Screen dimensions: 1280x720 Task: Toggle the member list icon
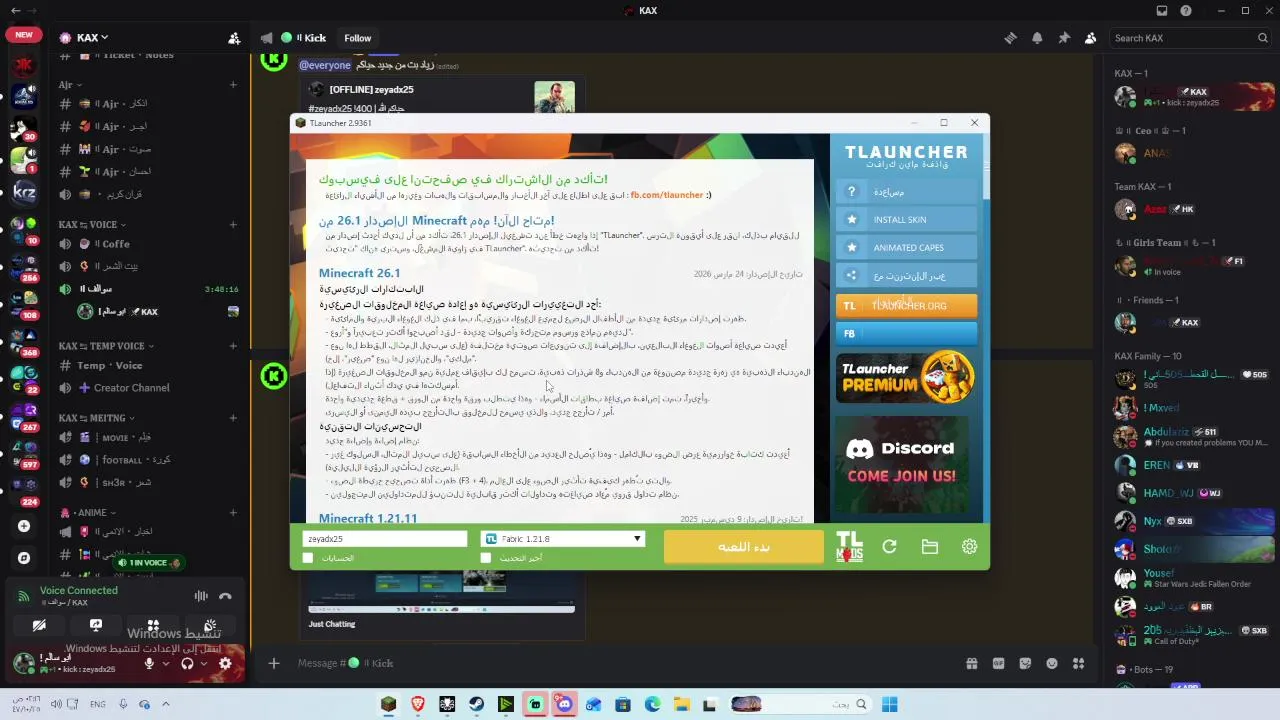[1090, 38]
